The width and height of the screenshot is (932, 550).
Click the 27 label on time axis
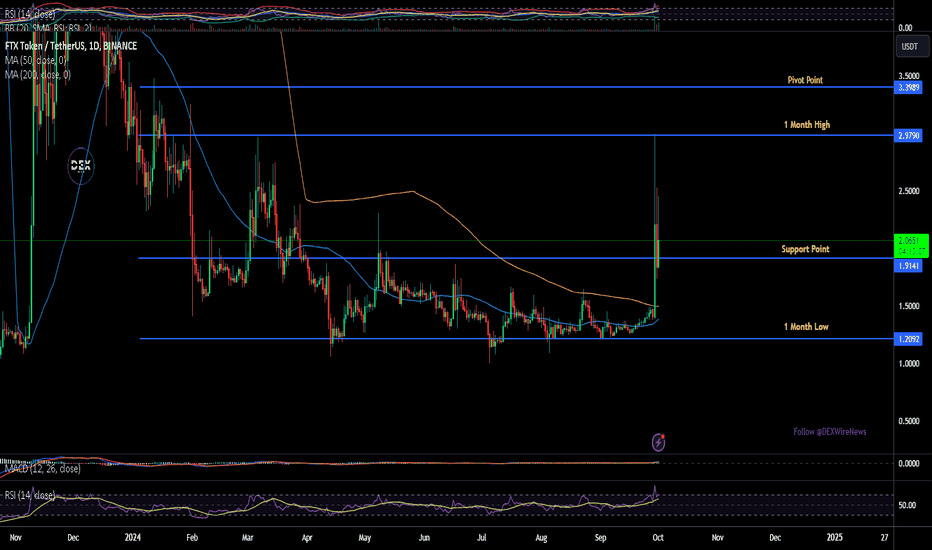point(884,538)
